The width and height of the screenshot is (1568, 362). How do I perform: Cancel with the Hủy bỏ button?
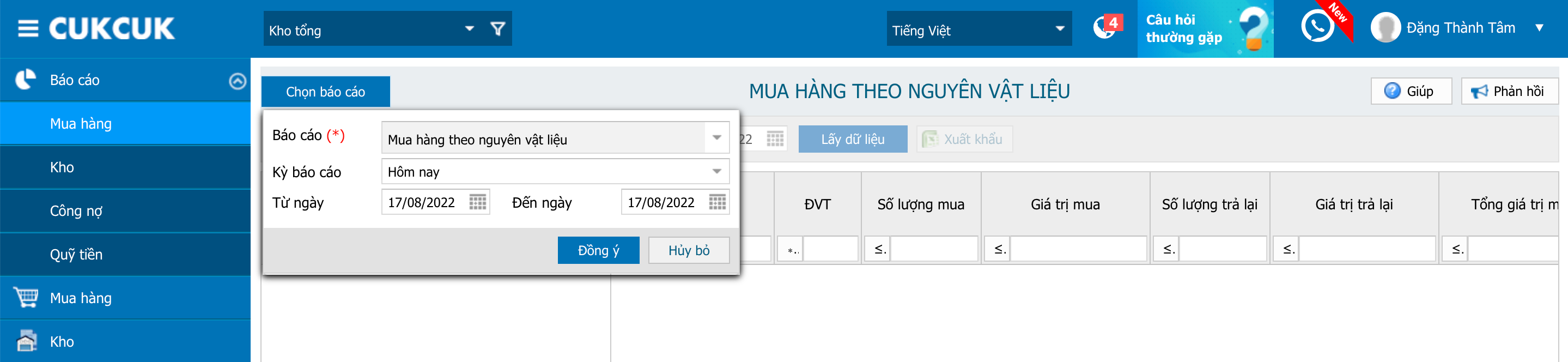[x=689, y=250]
